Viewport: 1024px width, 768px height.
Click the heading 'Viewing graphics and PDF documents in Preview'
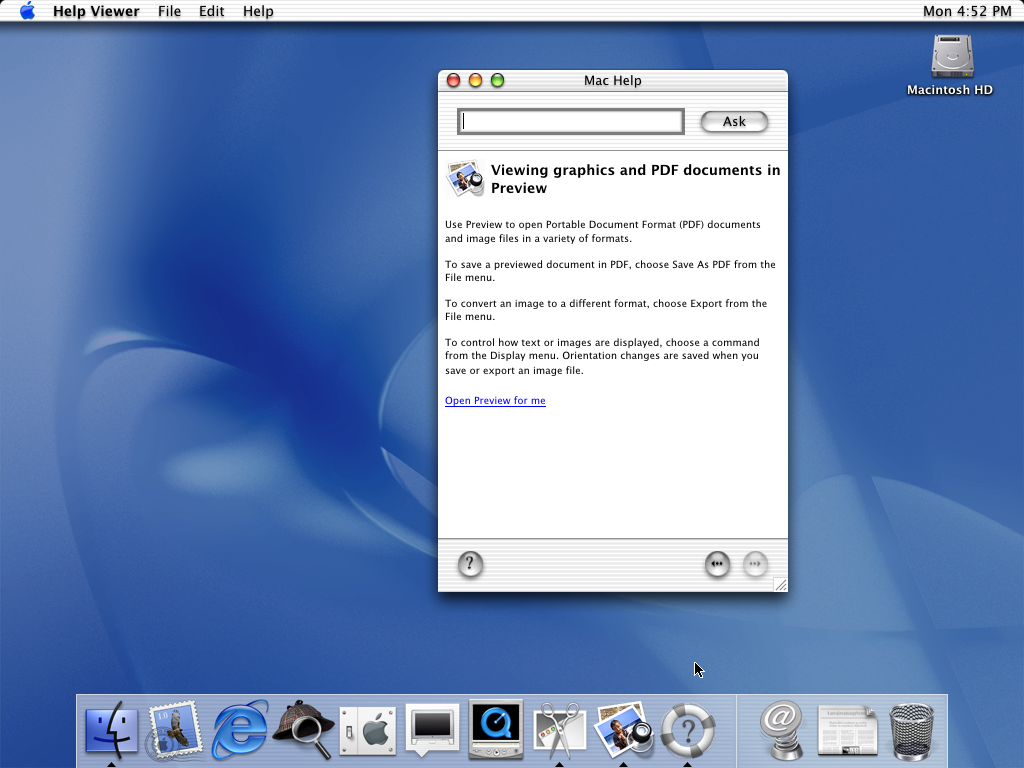click(x=635, y=179)
